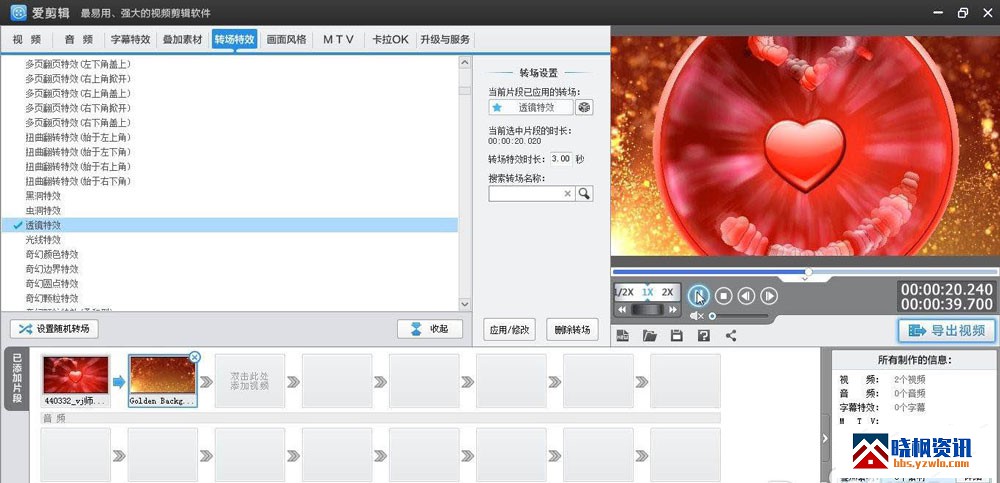This screenshot has height=483, width=1000.
Task: Click the blue transition arrow between clips
Action: coord(119,382)
